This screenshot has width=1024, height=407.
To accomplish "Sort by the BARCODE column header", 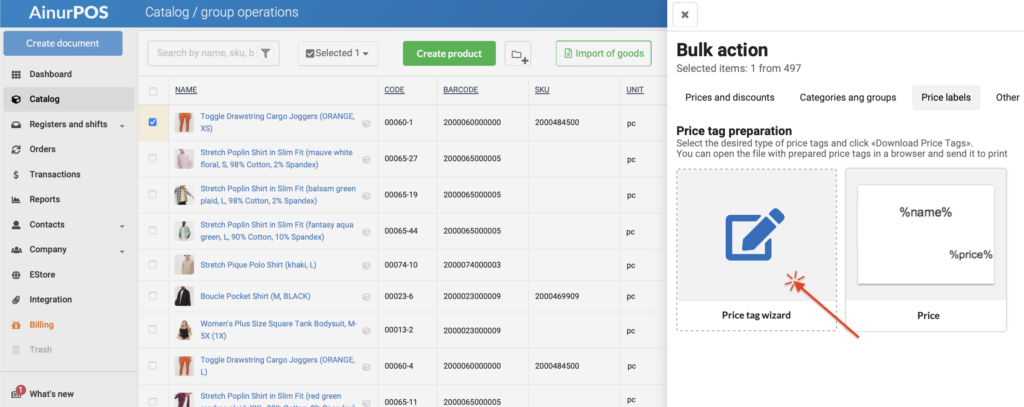I will (461, 90).
